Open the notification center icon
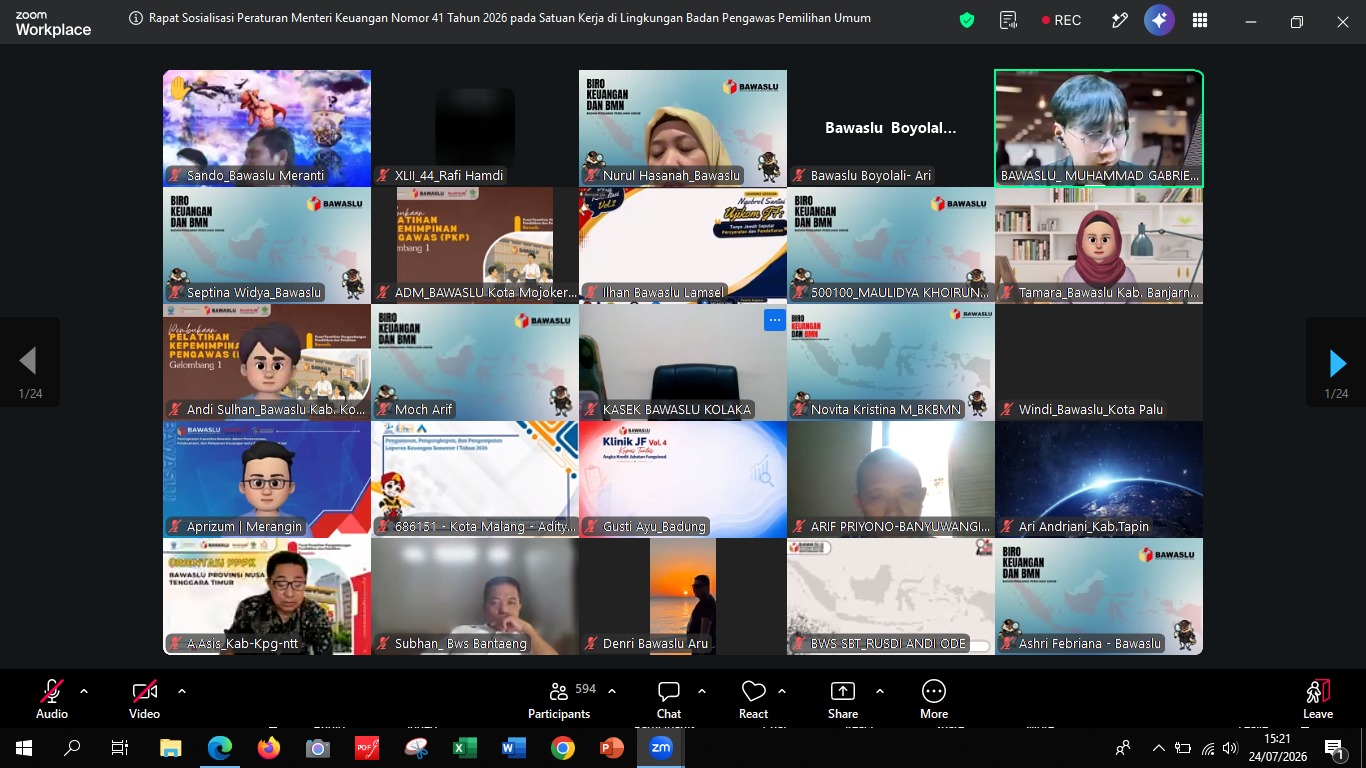This screenshot has height=768, width=1366. click(x=1334, y=748)
